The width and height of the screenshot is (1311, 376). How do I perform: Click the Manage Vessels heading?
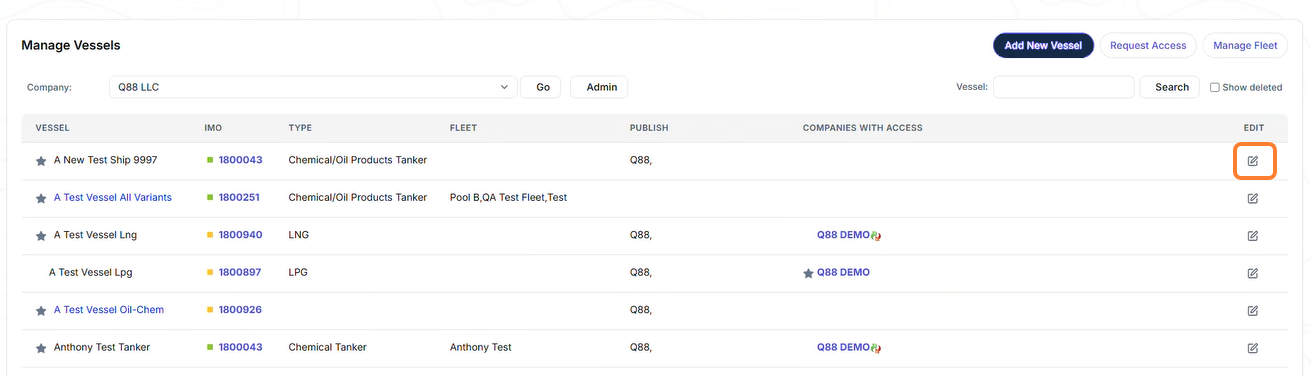[71, 45]
